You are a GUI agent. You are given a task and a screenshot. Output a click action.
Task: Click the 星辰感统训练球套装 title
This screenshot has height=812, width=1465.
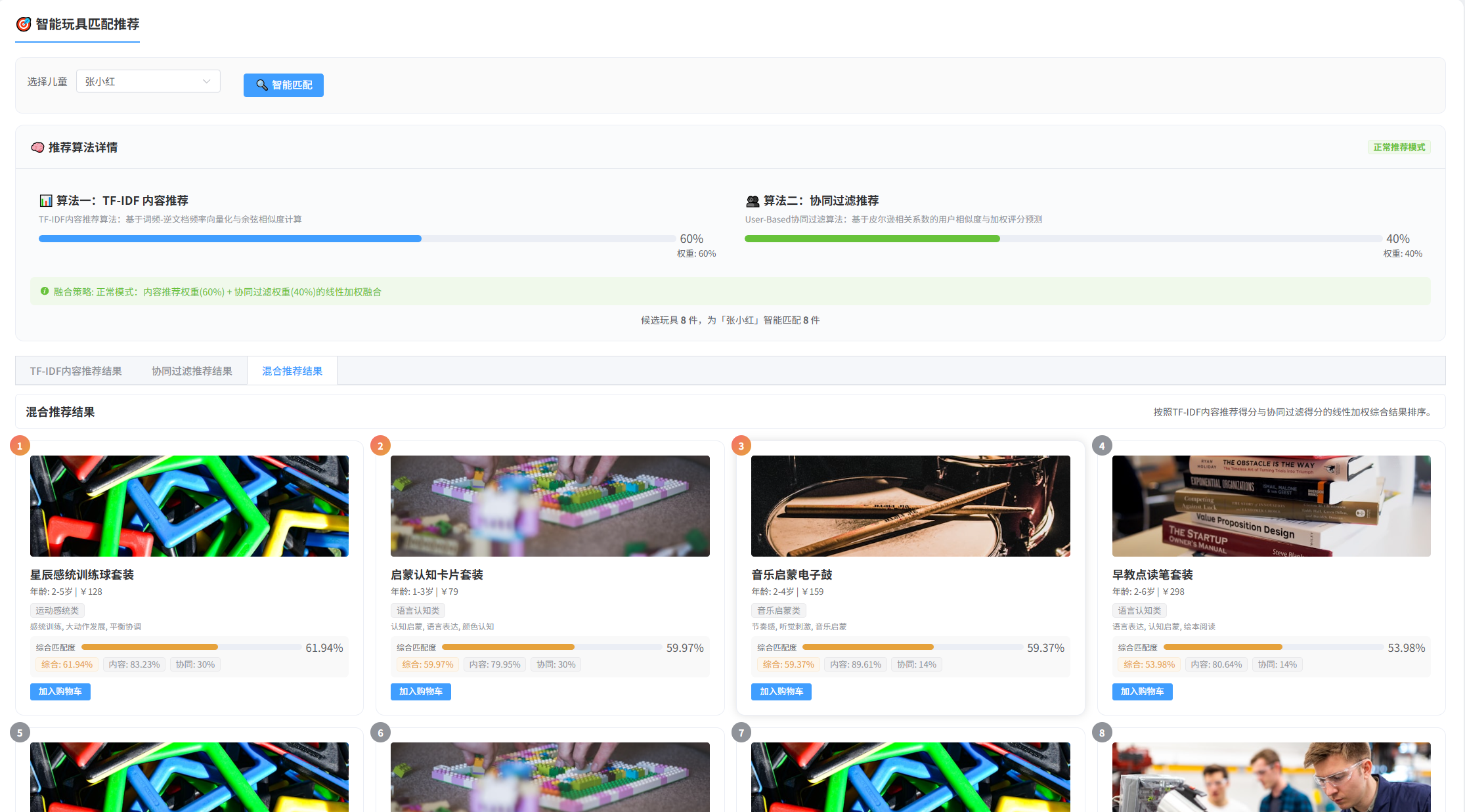pyautogui.click(x=82, y=574)
